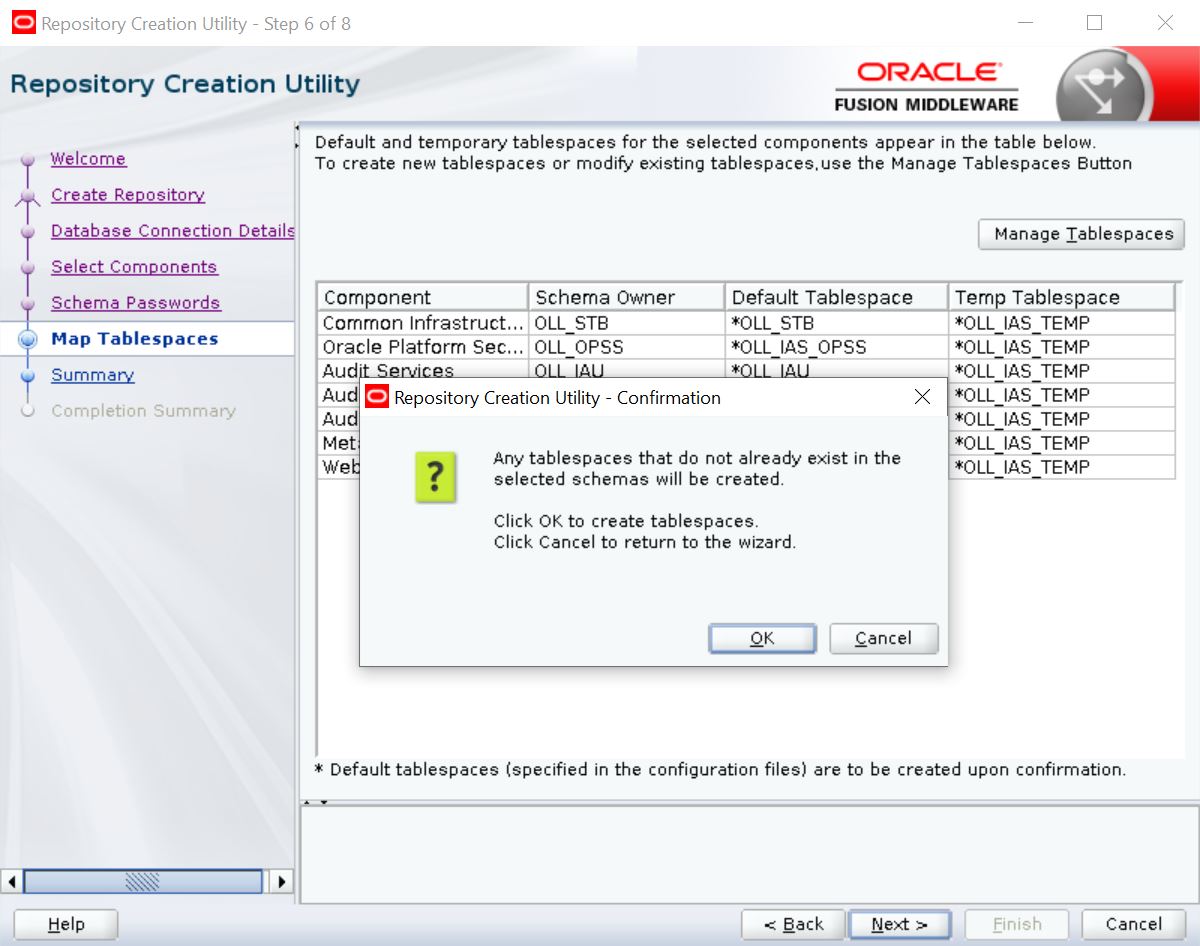The height and width of the screenshot is (946, 1200).
Task: Open the Database Connection Details step
Action: pyautogui.click(x=173, y=231)
